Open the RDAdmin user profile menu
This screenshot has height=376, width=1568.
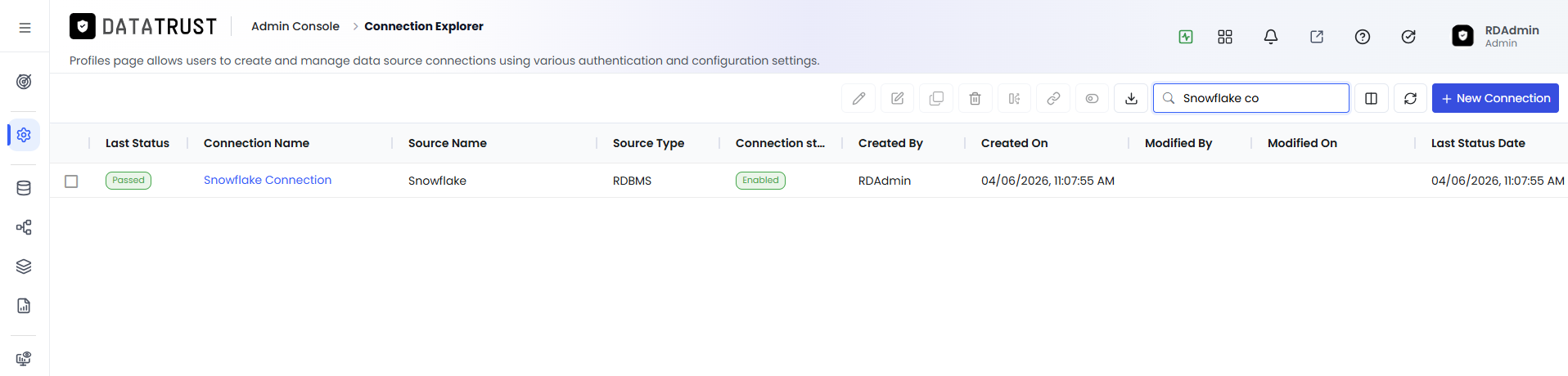1496,36
